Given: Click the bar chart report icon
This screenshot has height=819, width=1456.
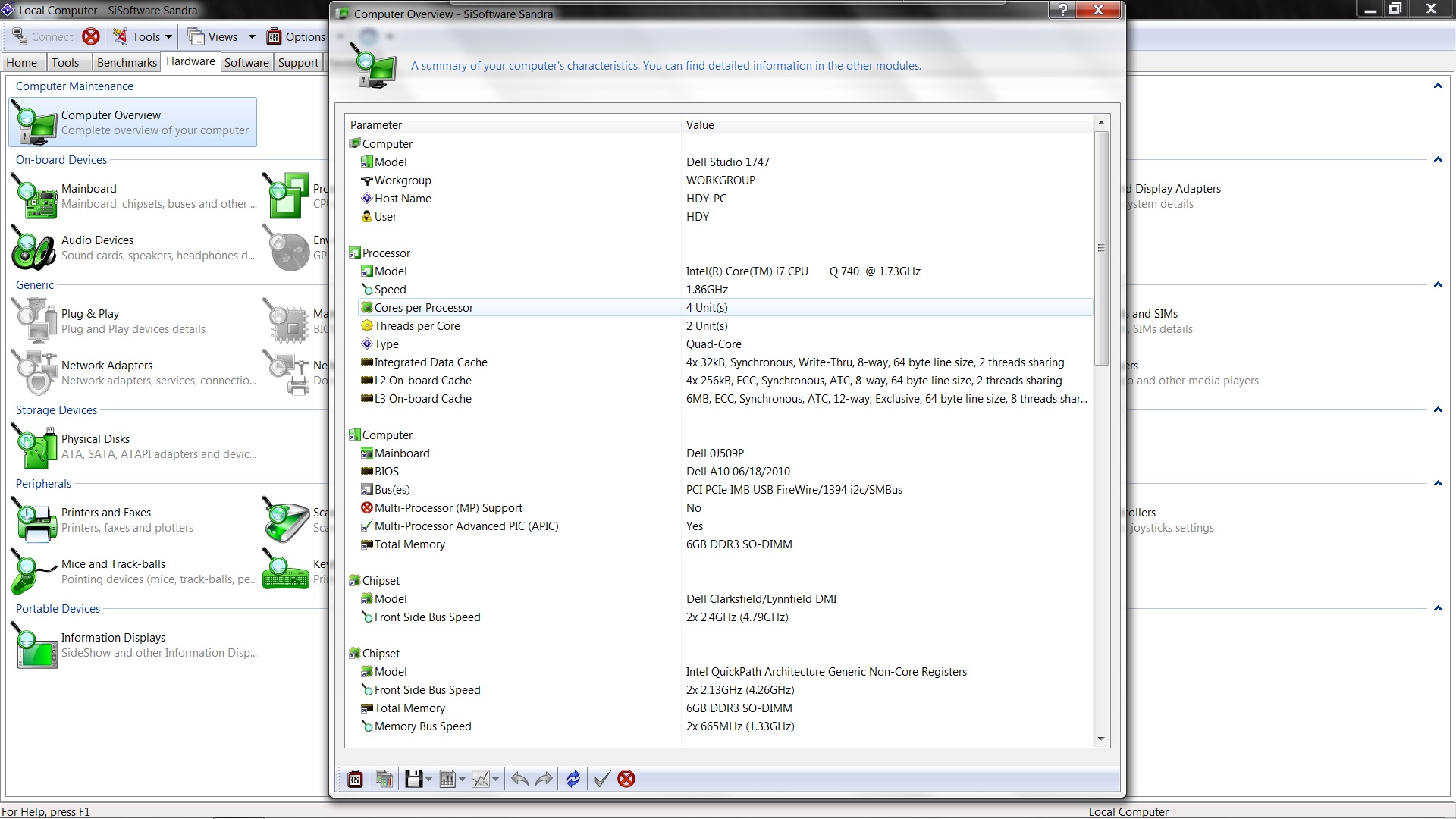Looking at the screenshot, I should coord(447,779).
